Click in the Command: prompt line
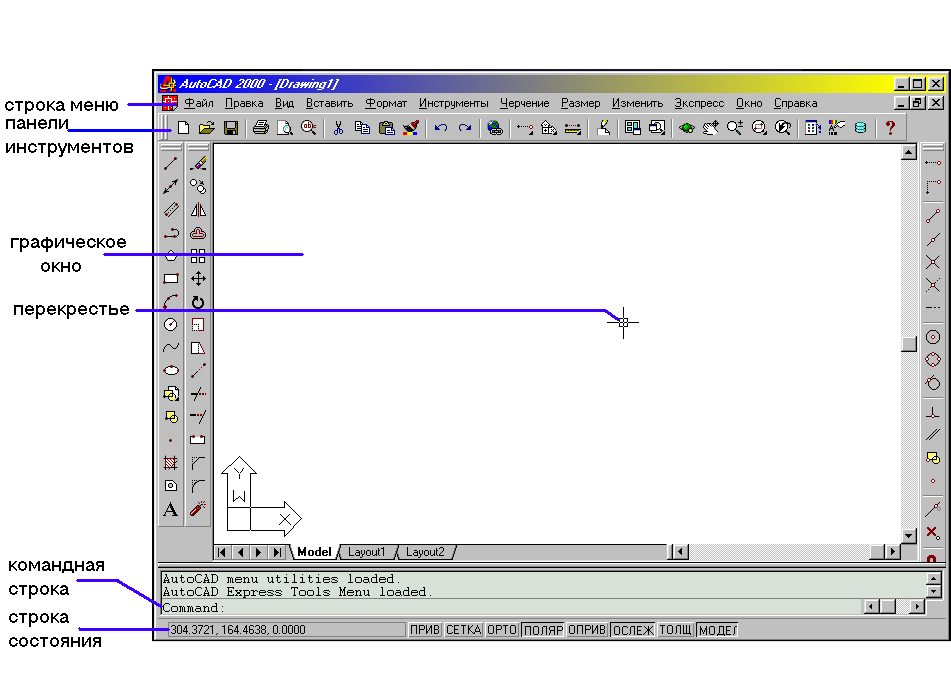Screen dimensions: 951x690 511,608
